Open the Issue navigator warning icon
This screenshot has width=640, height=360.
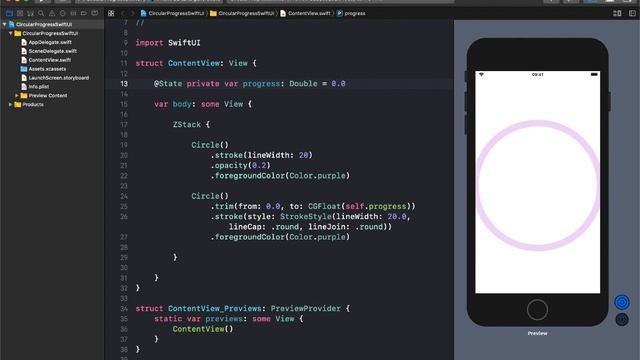52,13
